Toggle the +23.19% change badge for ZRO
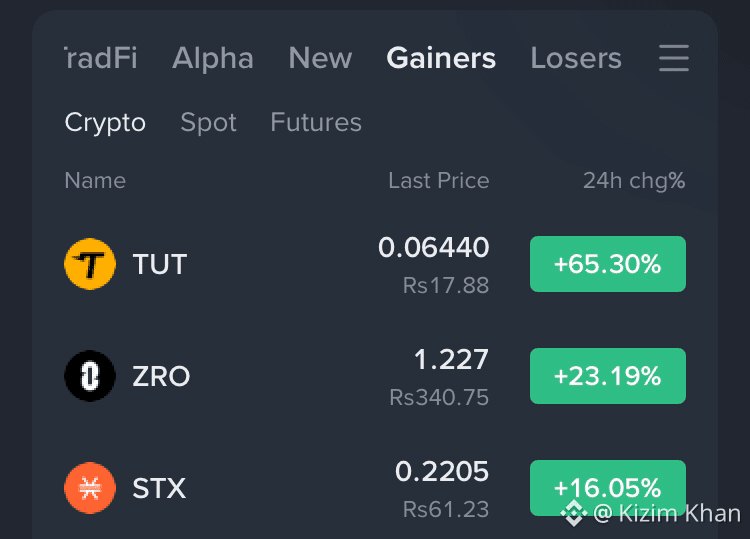750x539 pixels. [608, 376]
